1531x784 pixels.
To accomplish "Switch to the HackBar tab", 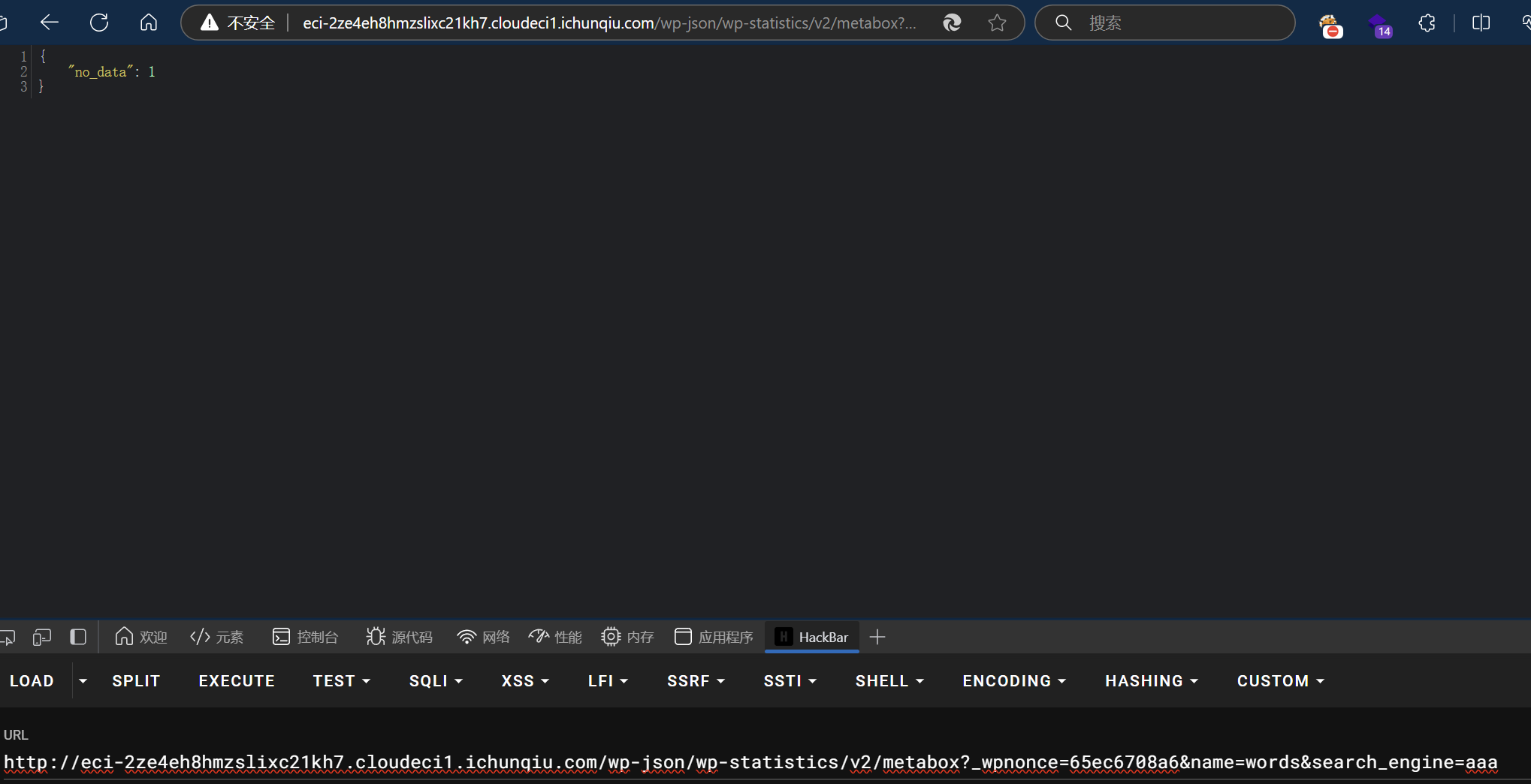I will [x=812, y=638].
